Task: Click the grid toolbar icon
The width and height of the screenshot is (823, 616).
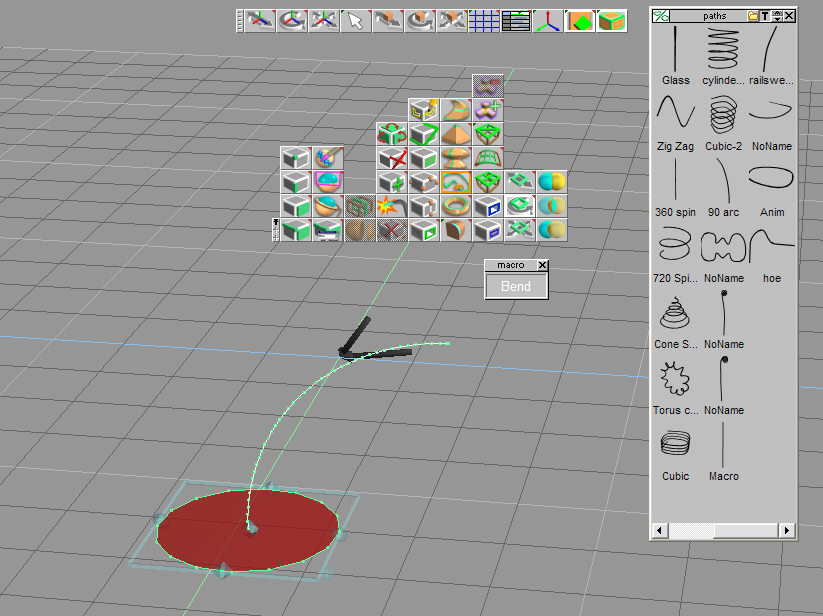Action: tap(484, 20)
